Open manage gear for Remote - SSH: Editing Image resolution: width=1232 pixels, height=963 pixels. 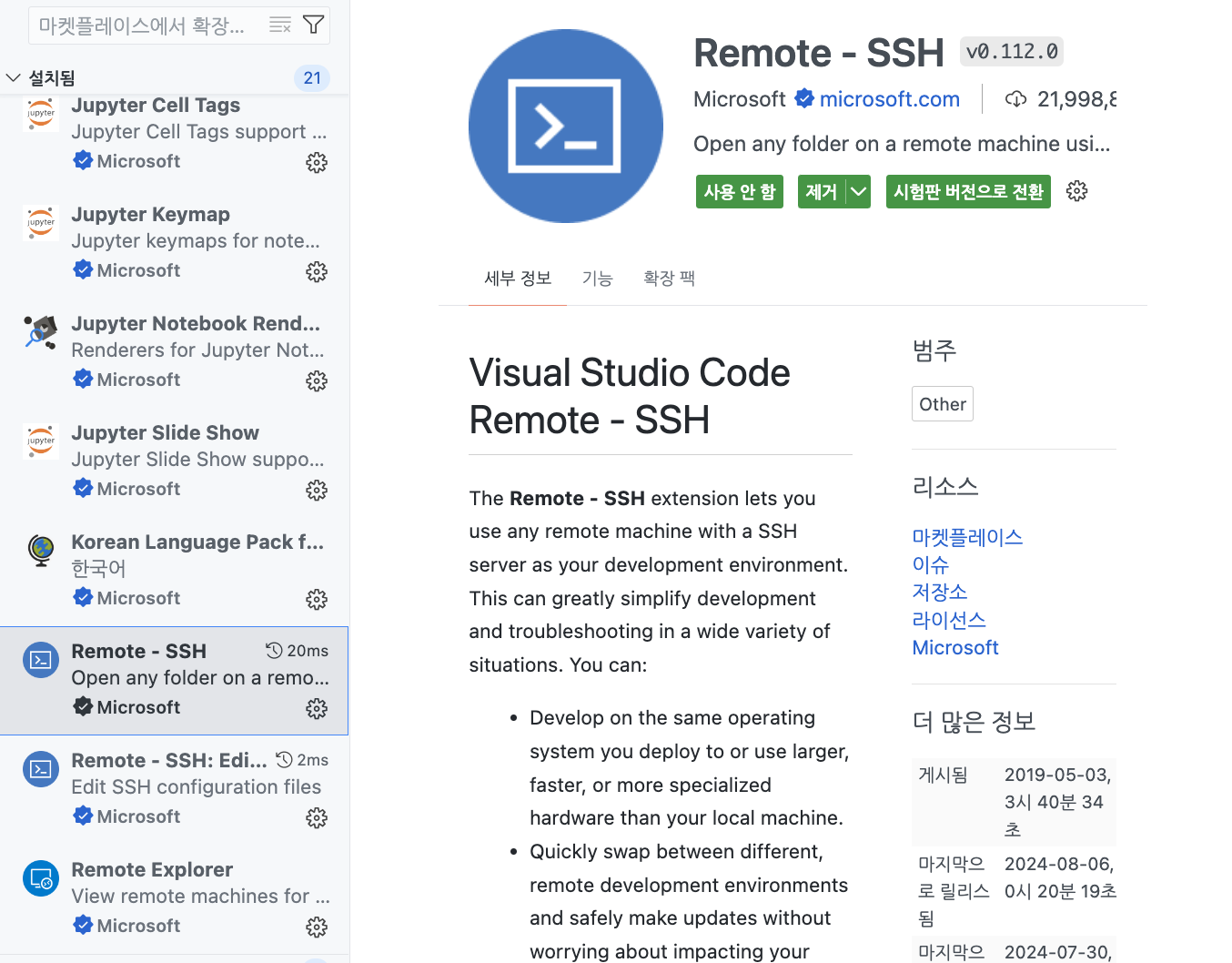point(317,818)
